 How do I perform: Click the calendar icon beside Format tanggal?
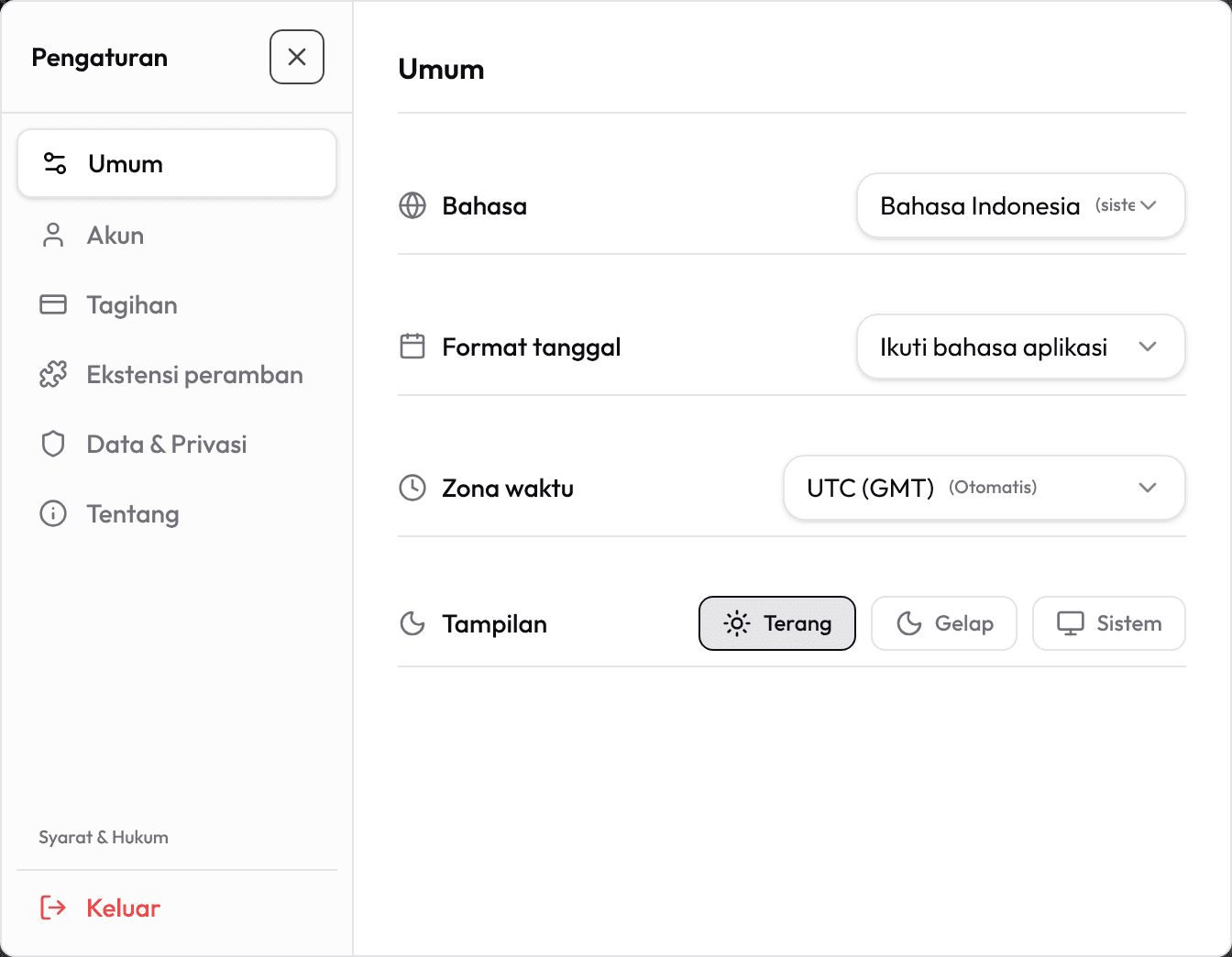412,346
